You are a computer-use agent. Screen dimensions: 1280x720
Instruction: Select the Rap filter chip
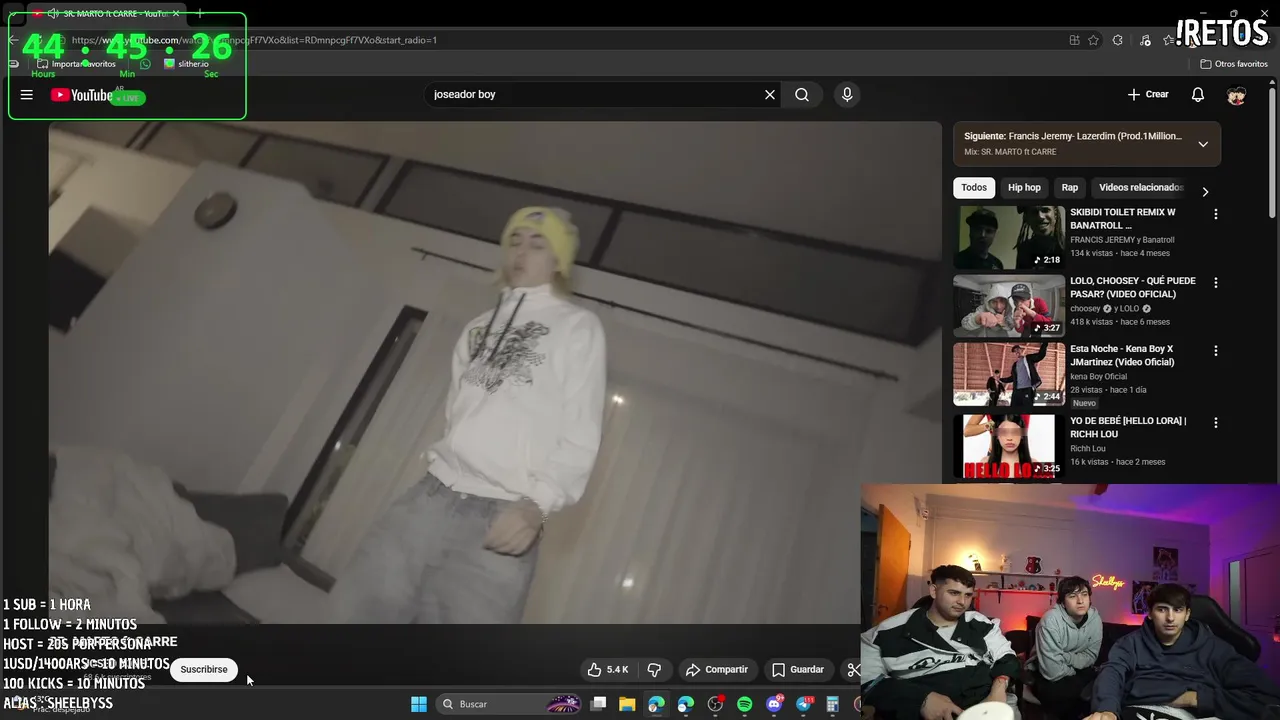click(x=1070, y=188)
